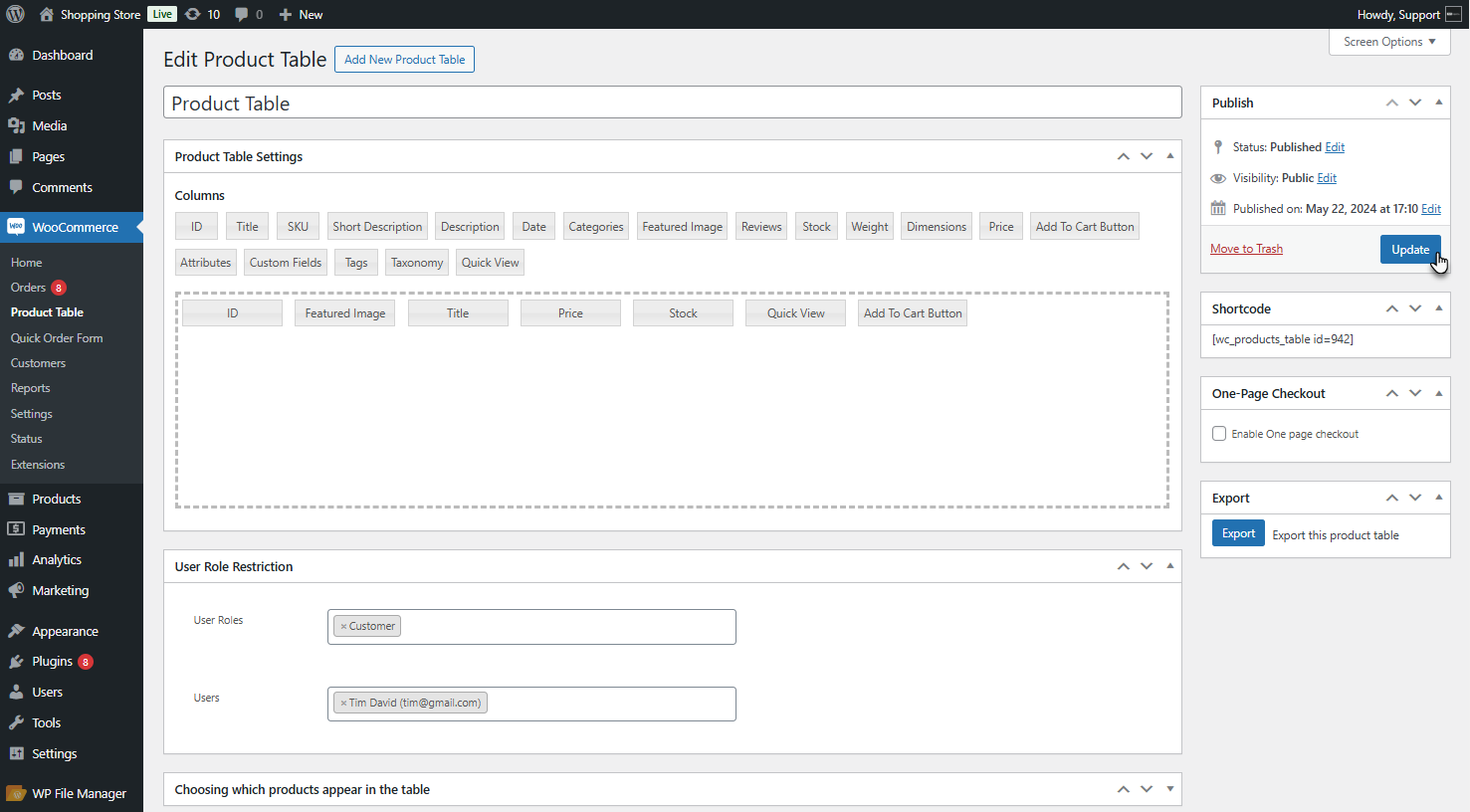Open the Screen Options dropdown
Image resolution: width=1470 pixels, height=812 pixels.
[1388, 42]
